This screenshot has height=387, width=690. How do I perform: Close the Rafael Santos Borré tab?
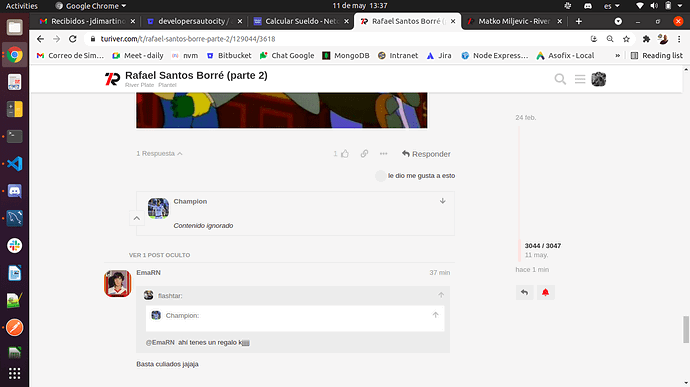tap(453, 21)
